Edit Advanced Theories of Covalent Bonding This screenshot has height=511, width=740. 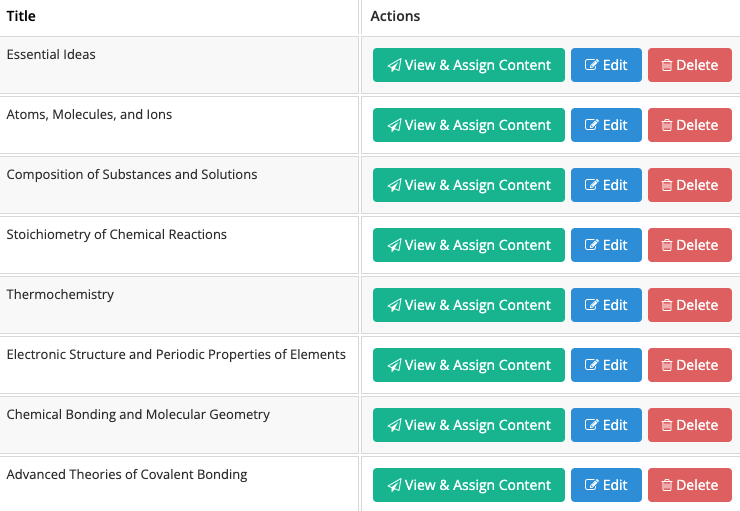point(606,485)
